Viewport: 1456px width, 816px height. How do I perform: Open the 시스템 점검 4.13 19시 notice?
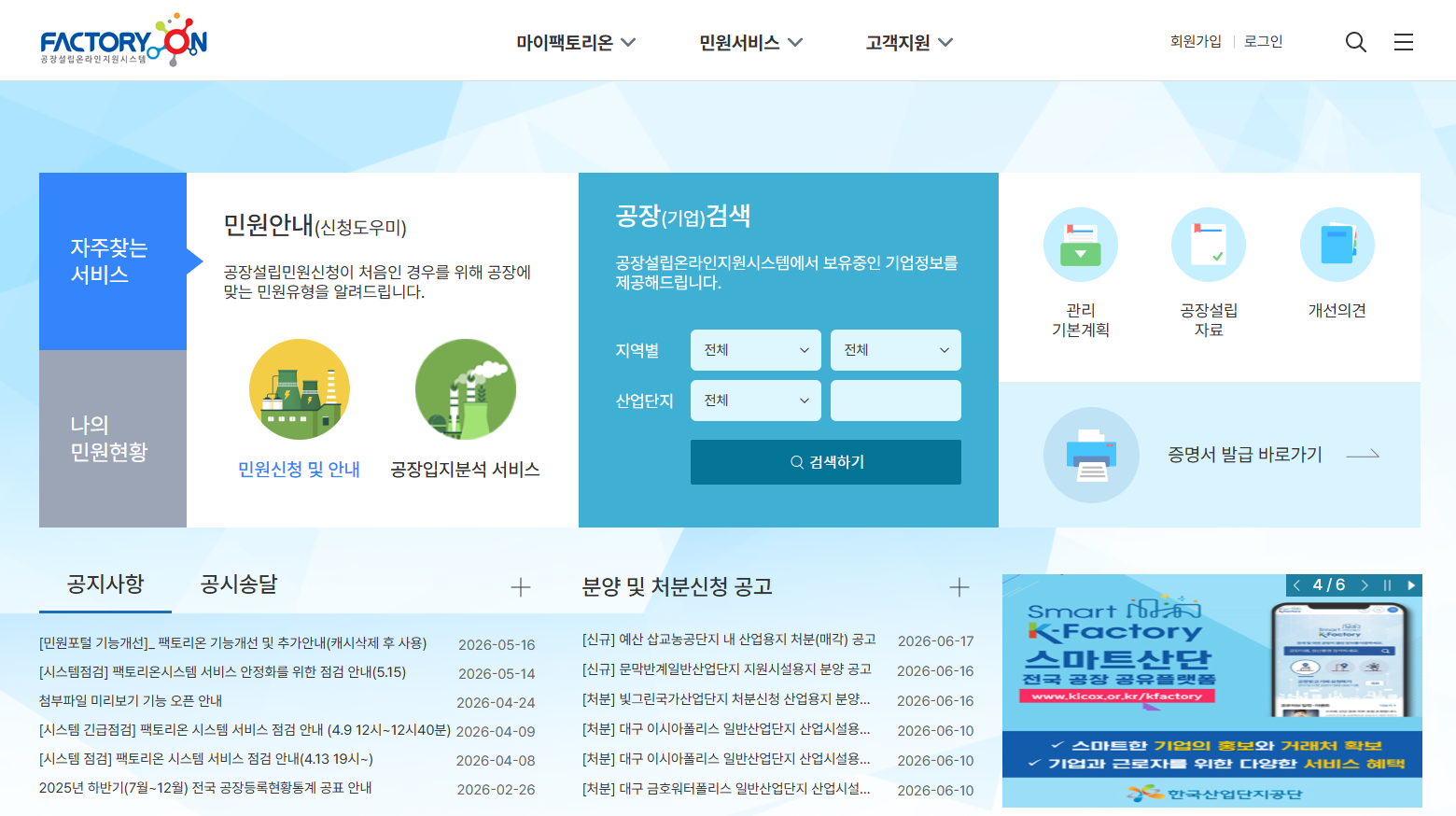click(x=206, y=759)
